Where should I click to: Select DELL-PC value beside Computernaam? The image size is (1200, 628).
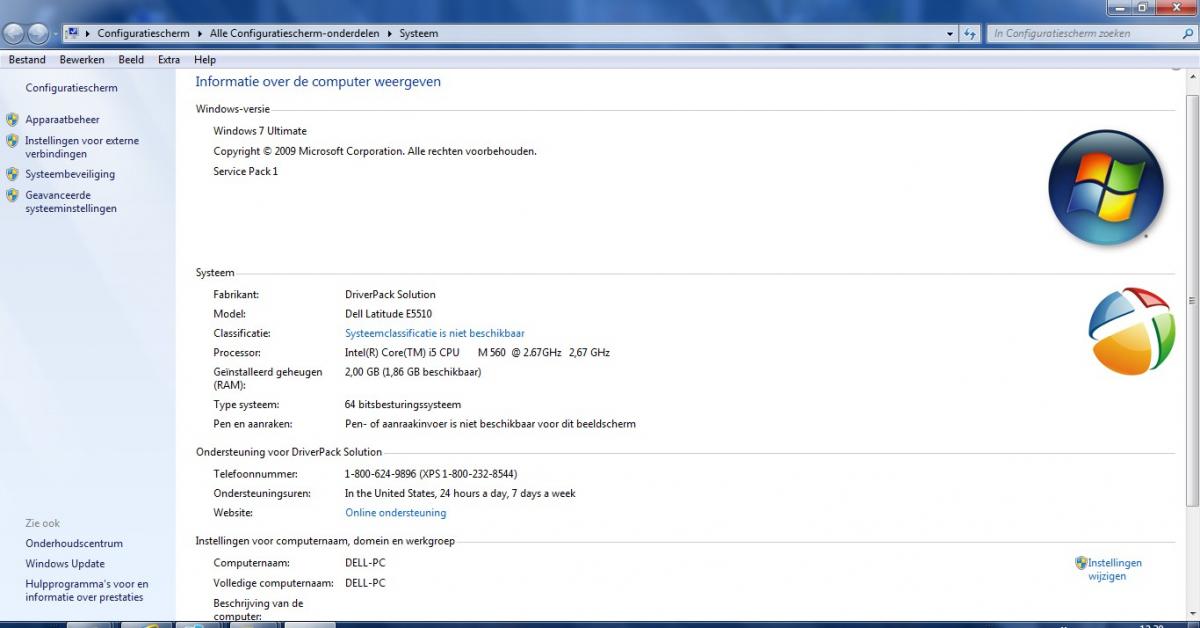tap(365, 563)
